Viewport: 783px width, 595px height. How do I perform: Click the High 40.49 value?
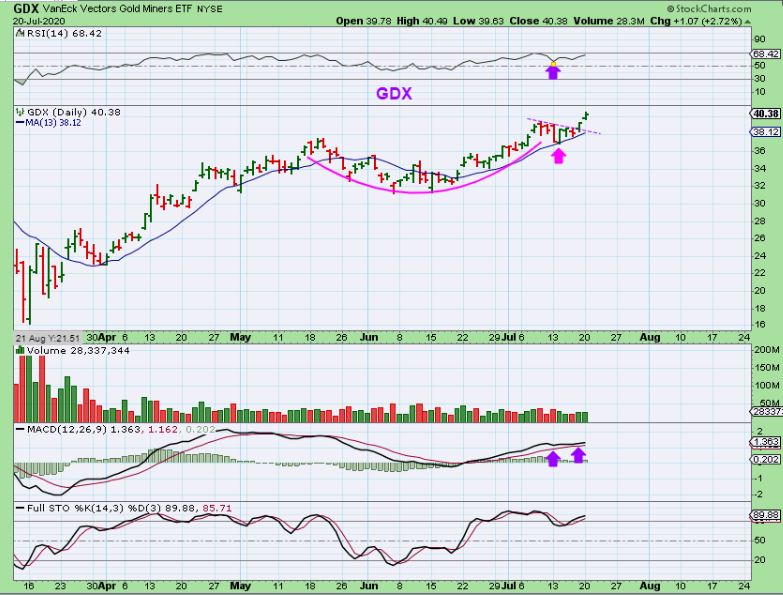(423, 21)
